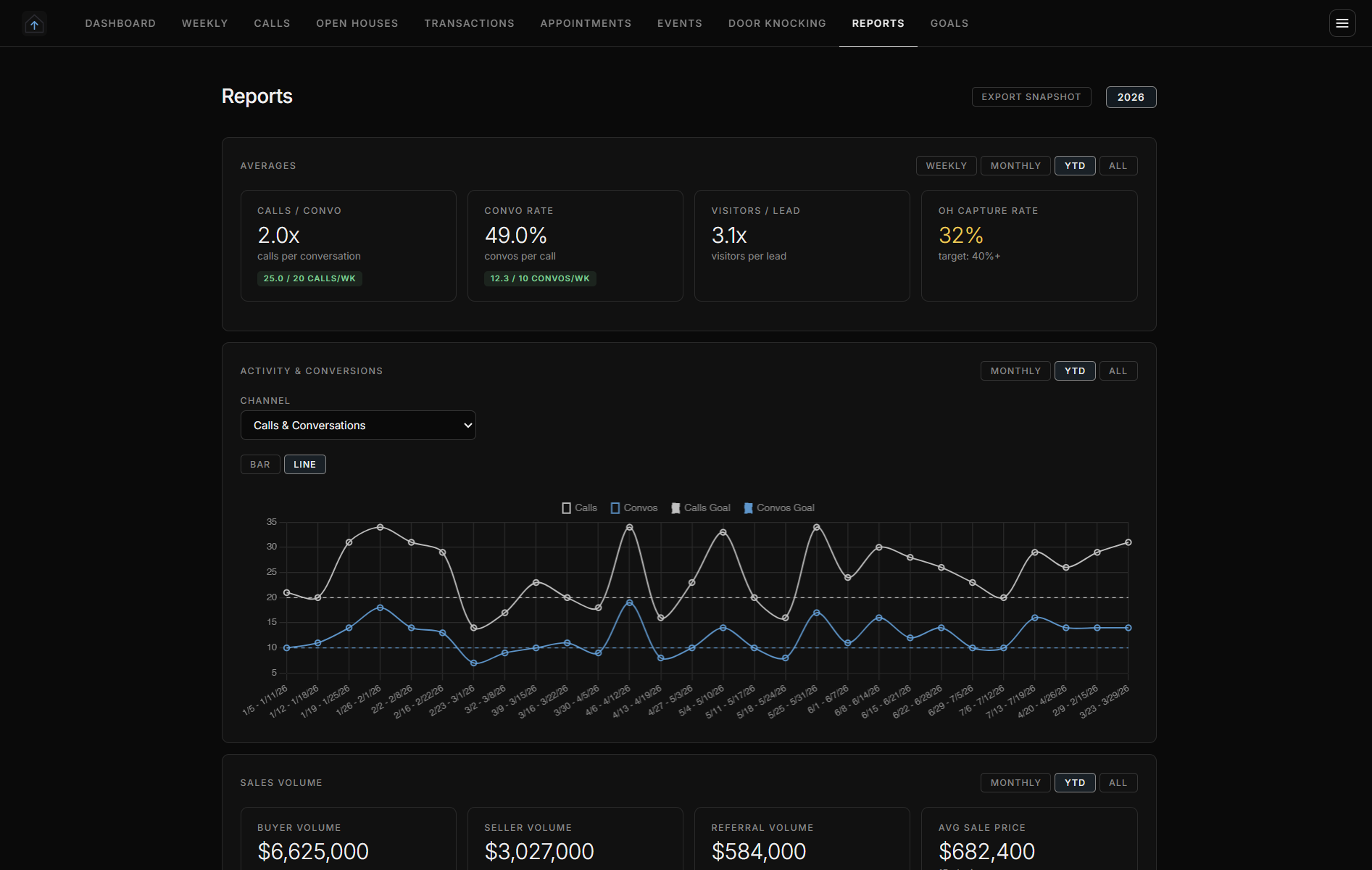
Task: Click the OH Capture Rate 32% value
Action: tap(961, 235)
